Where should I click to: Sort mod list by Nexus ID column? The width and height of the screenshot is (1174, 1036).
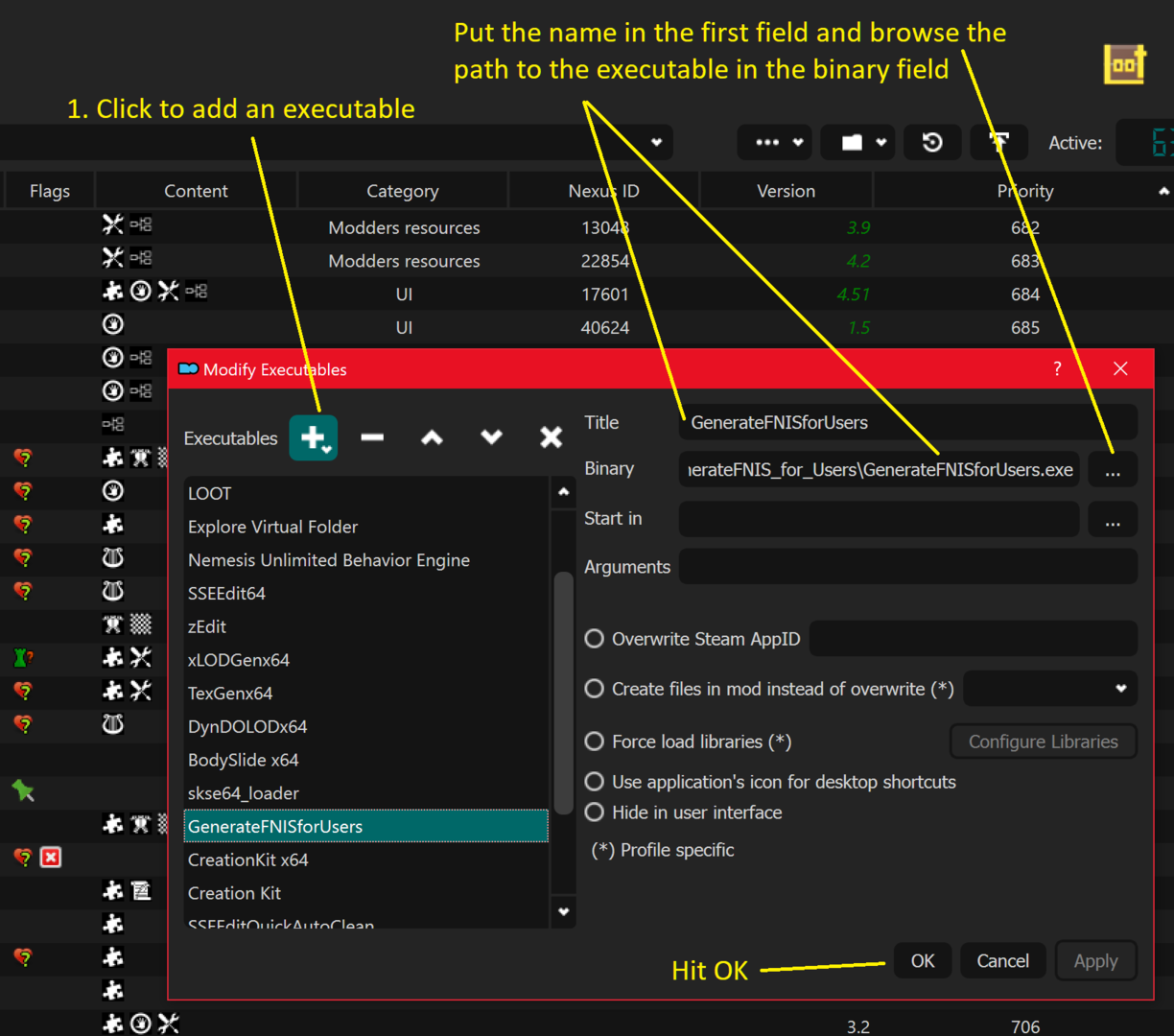(604, 191)
